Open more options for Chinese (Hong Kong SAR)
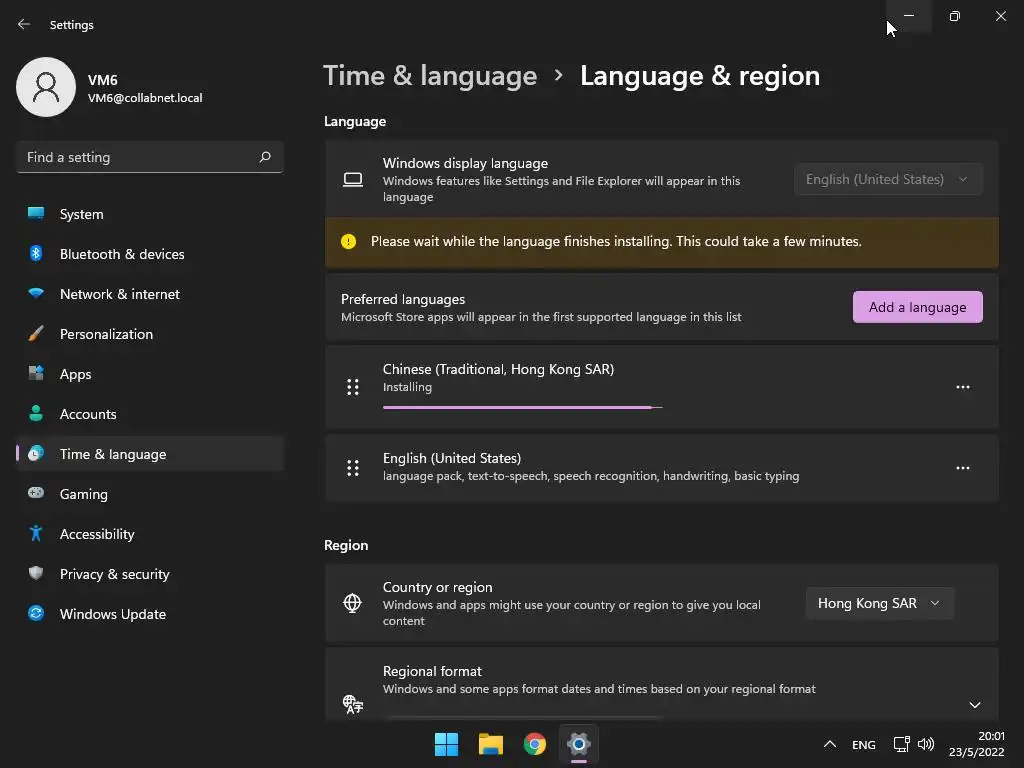This screenshot has width=1024, height=768. [963, 387]
